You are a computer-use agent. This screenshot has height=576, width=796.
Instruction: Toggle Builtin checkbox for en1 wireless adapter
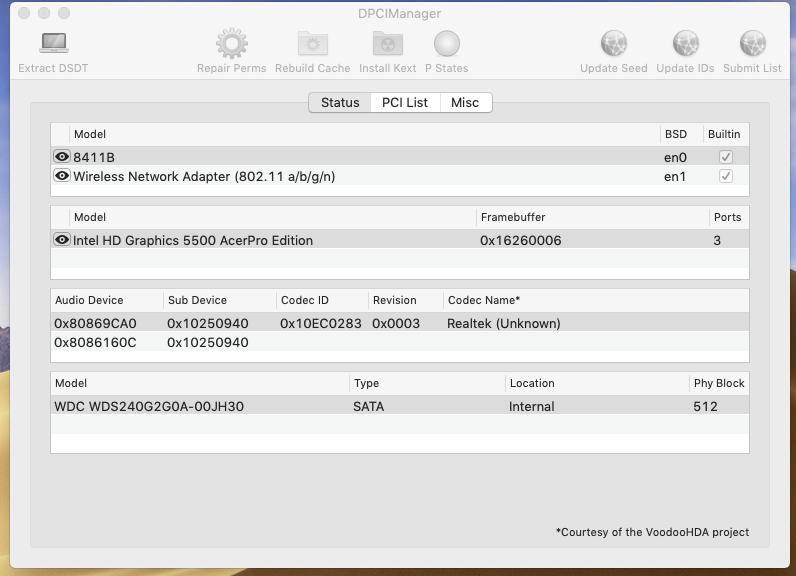726,176
